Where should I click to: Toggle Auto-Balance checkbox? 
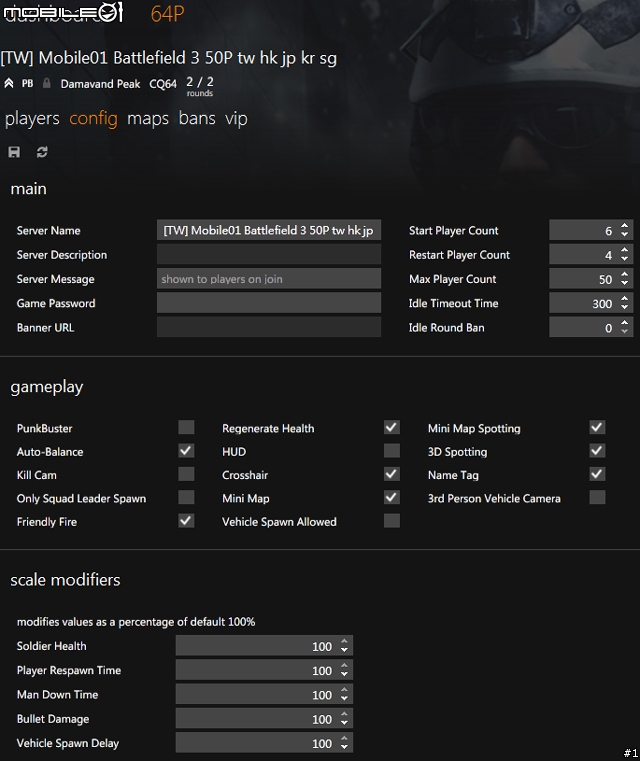point(186,451)
